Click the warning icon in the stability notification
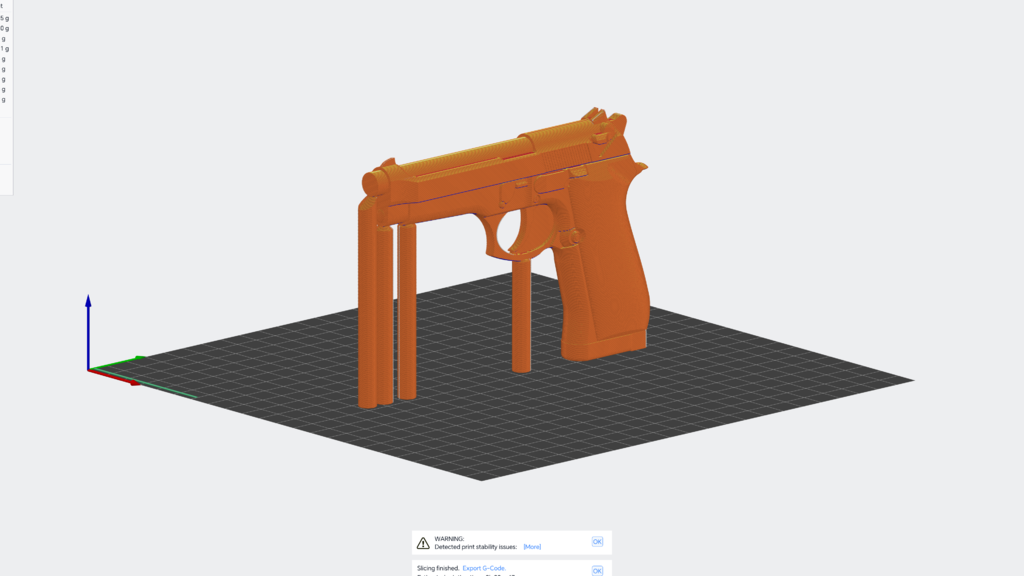Image resolution: width=1024 pixels, height=576 pixels. 422,543
